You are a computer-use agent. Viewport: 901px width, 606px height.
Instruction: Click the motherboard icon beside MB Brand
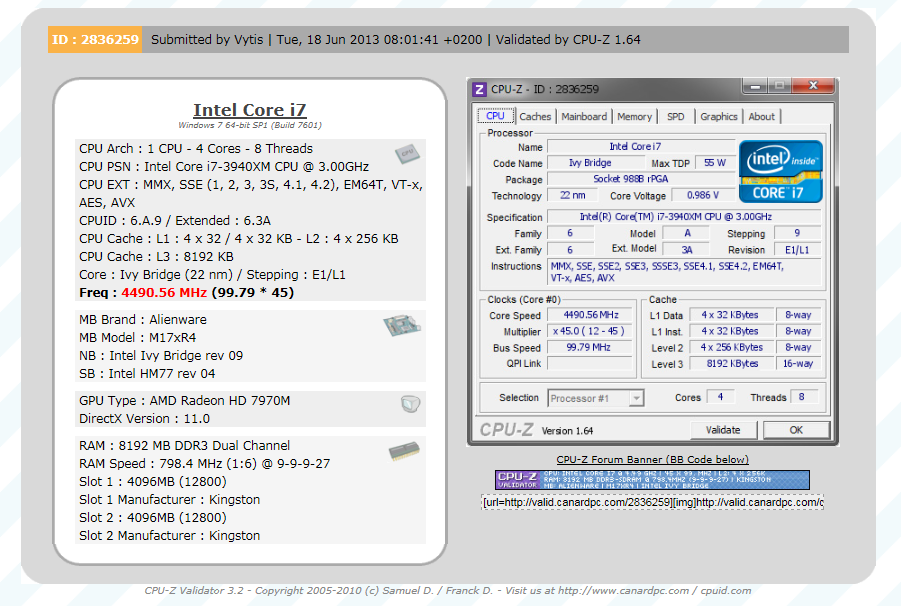(x=402, y=325)
